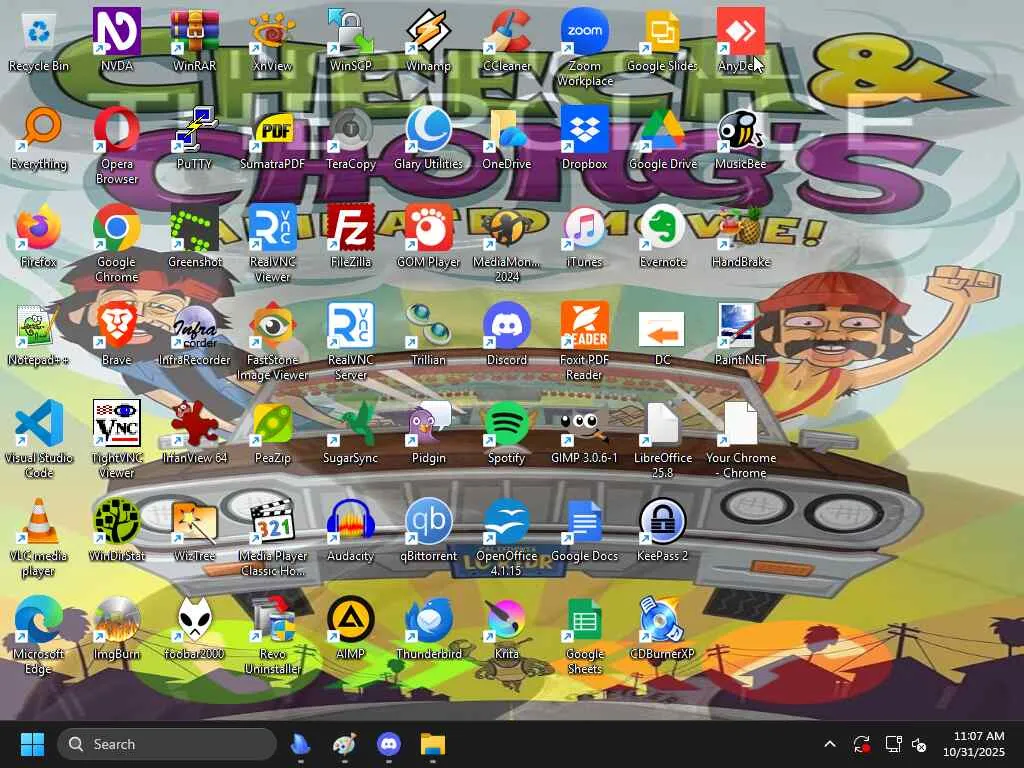The height and width of the screenshot is (768, 1024).
Task: Select the Recycle Bin
Action: point(39,31)
